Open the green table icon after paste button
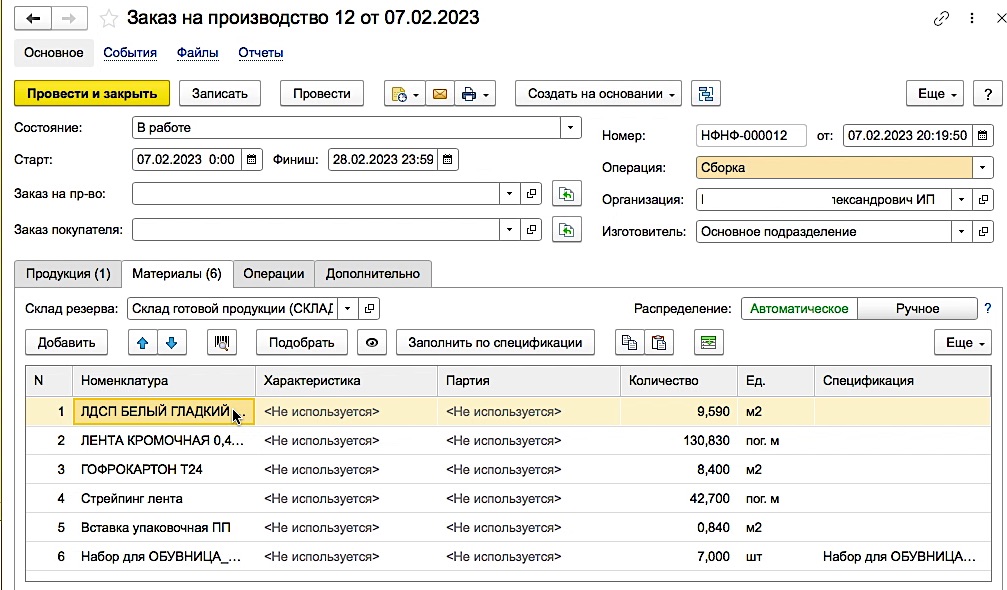The image size is (1007, 590). [x=708, y=342]
